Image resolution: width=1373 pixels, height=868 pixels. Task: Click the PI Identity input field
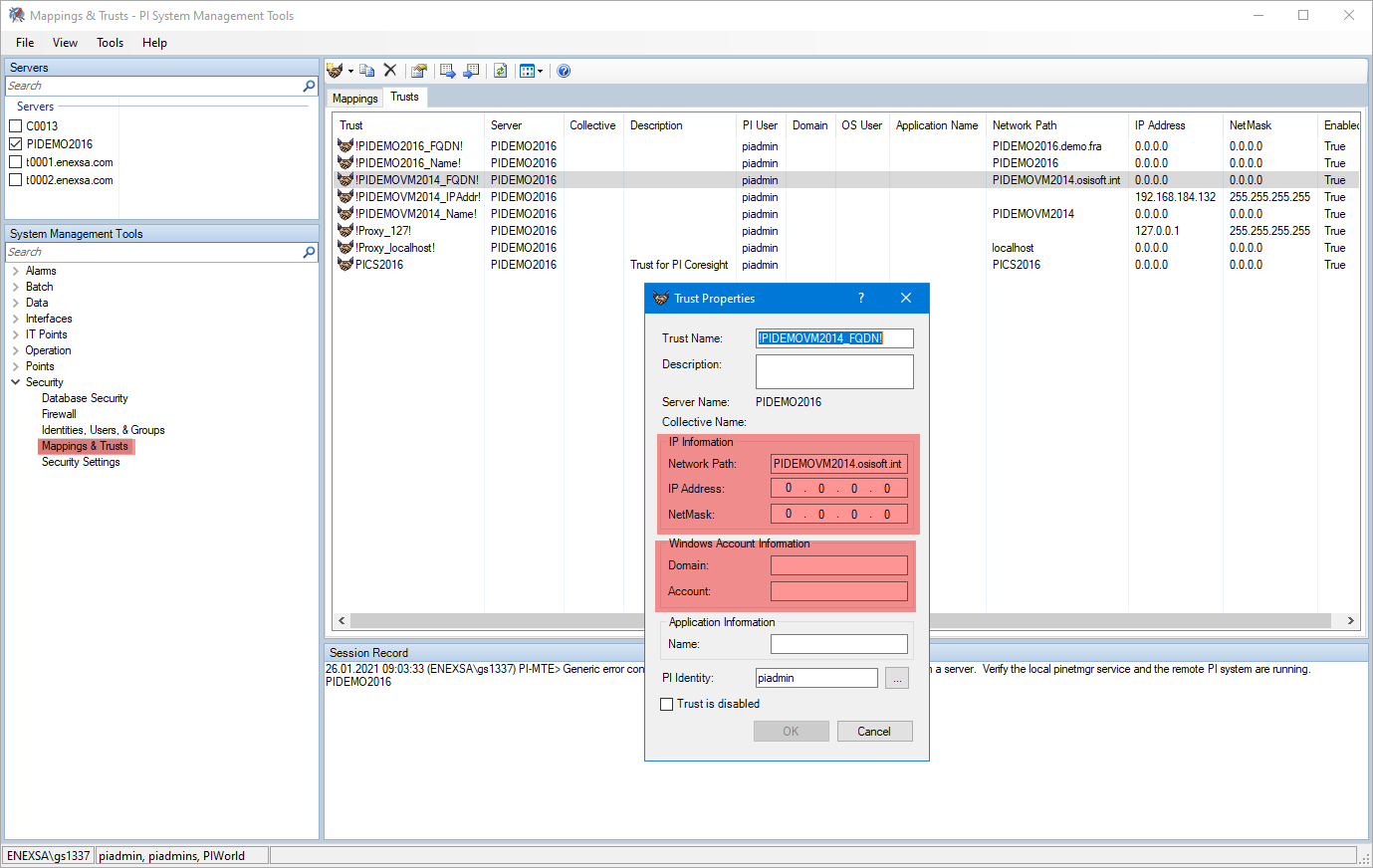[x=816, y=678]
